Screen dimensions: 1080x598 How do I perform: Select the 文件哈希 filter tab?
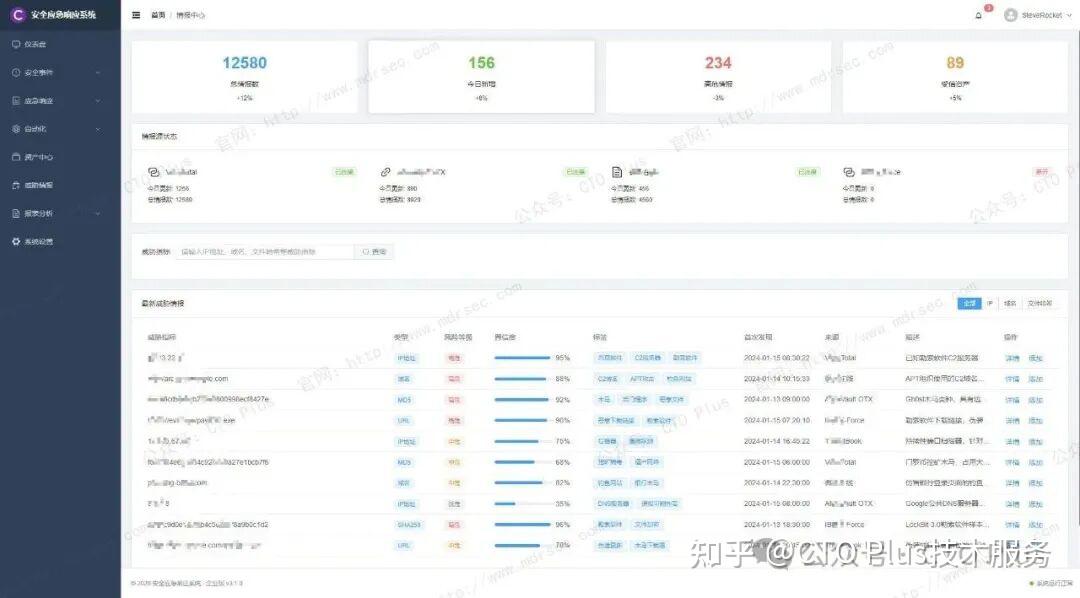[x=1040, y=303]
